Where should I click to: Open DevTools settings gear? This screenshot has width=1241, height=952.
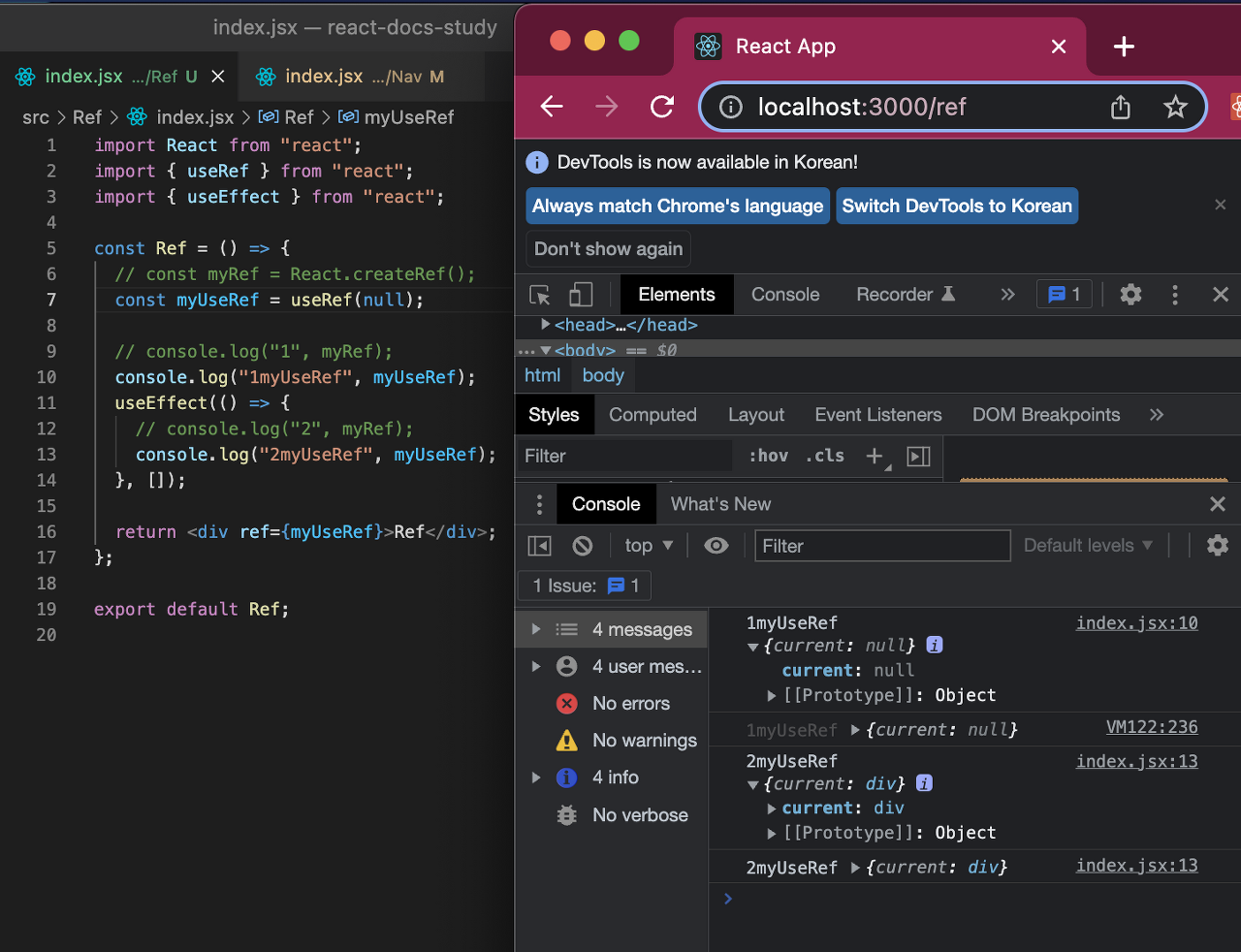click(1130, 295)
